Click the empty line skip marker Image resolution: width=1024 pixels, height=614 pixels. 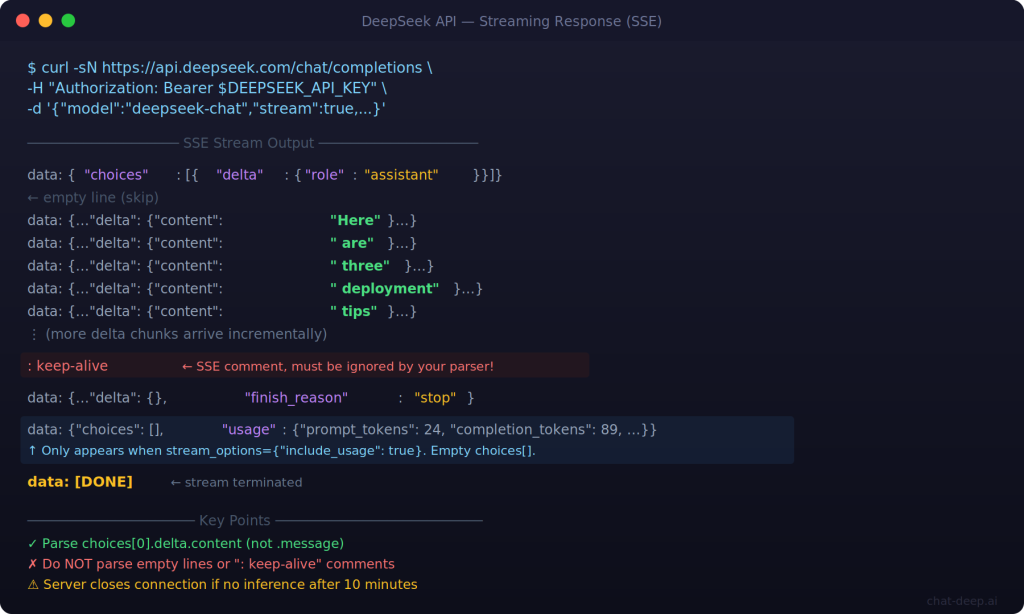95,197
